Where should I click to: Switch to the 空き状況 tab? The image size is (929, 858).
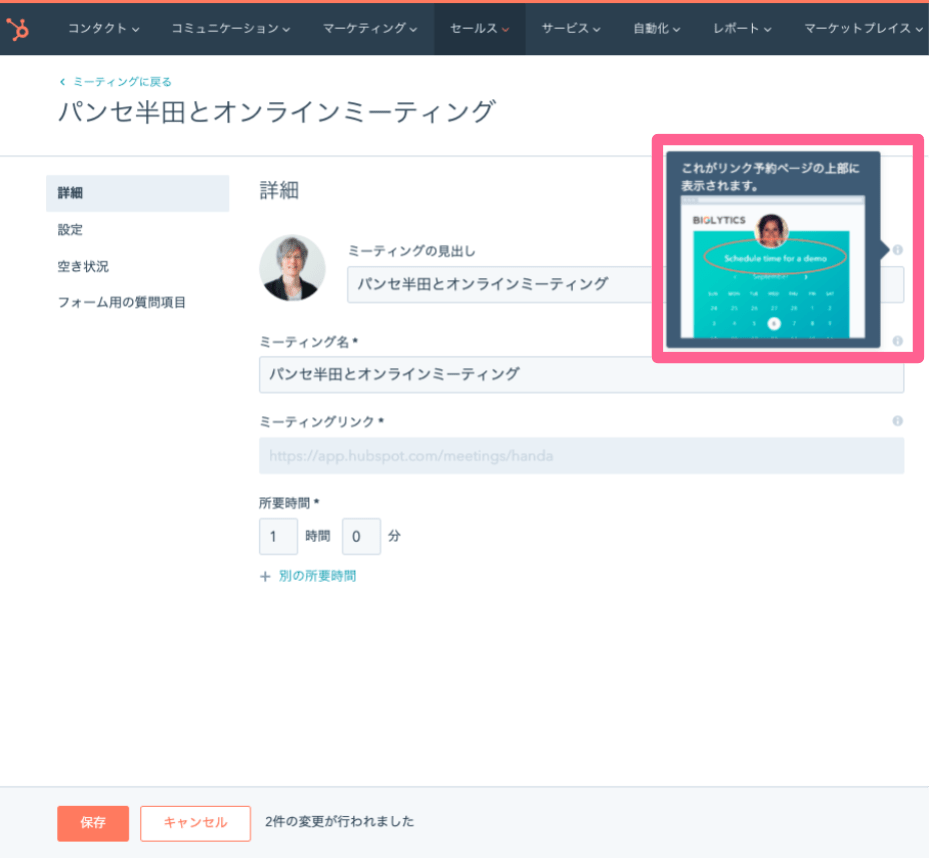pos(83,267)
